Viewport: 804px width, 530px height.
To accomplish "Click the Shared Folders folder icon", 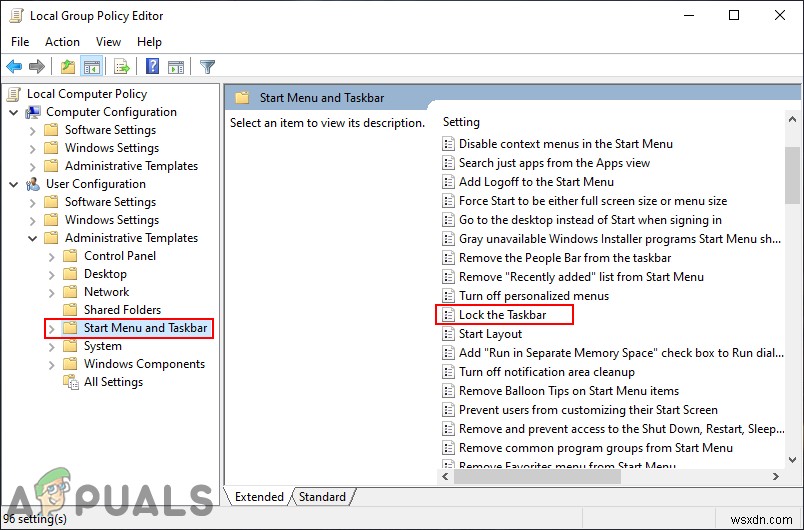I will pyautogui.click(x=70, y=310).
